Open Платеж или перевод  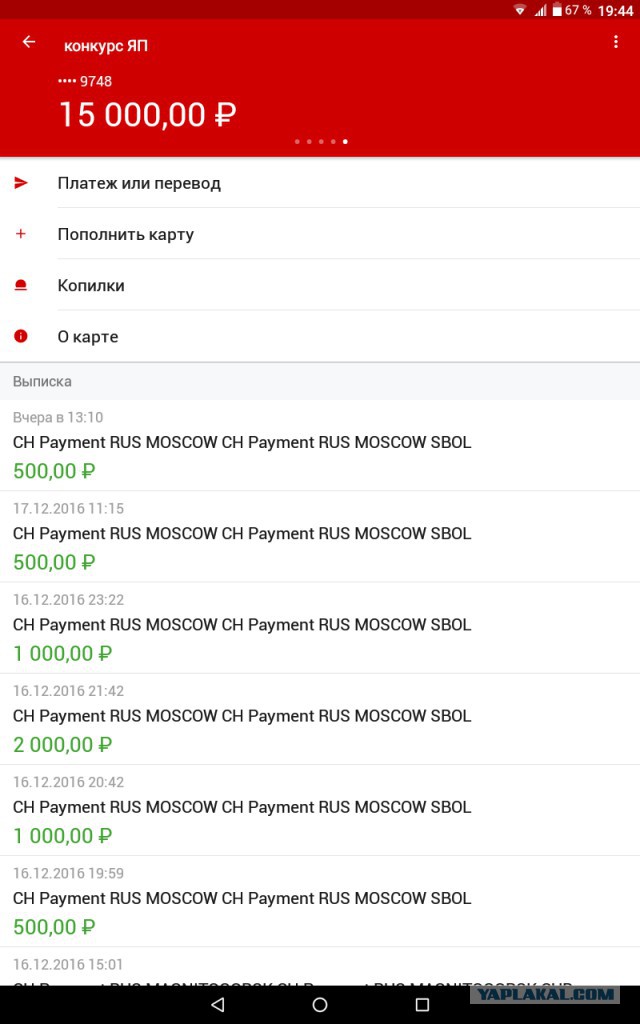point(320,183)
